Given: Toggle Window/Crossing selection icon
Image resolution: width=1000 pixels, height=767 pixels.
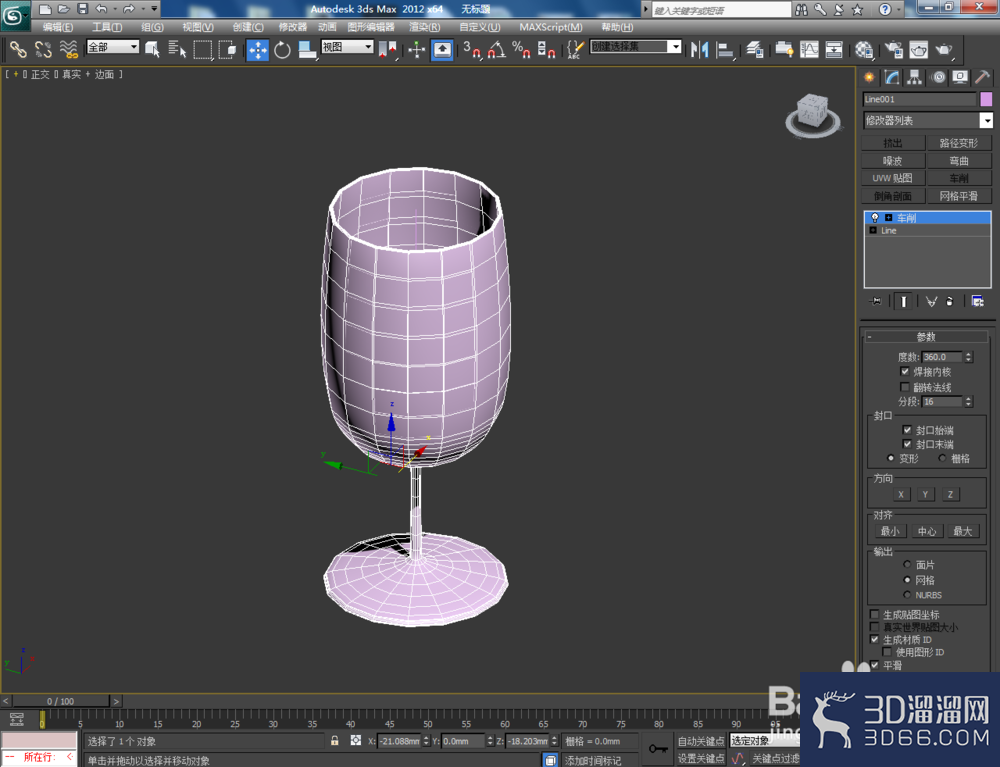Looking at the screenshot, I should (226, 49).
